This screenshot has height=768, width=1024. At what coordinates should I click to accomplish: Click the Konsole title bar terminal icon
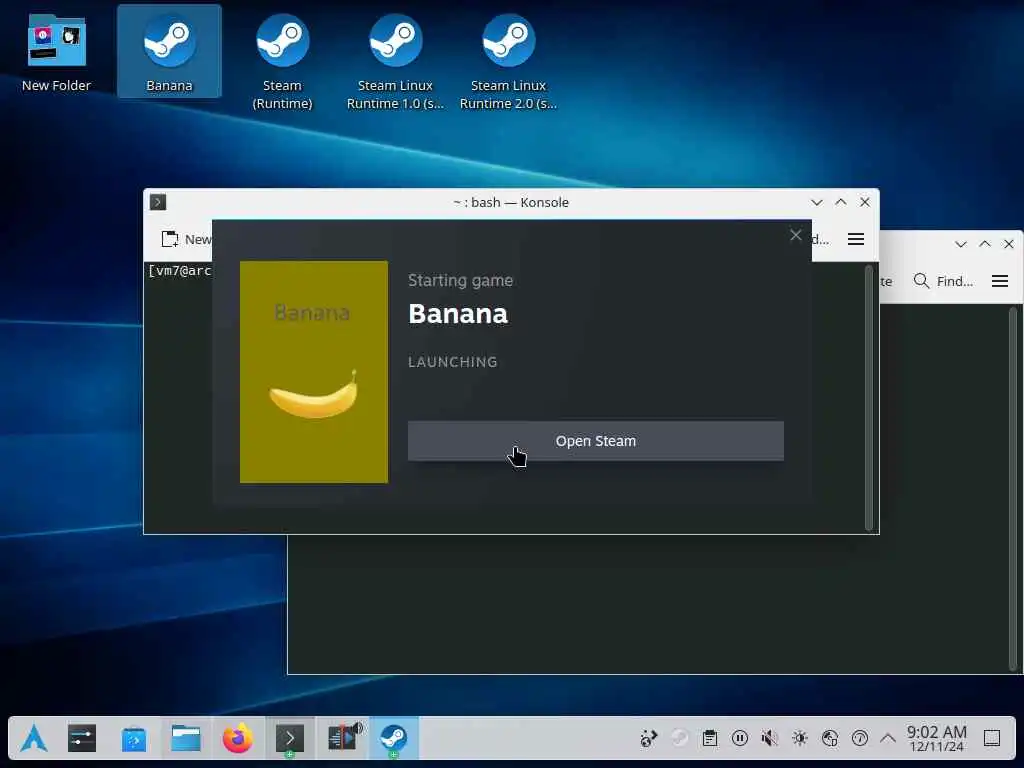pyautogui.click(x=157, y=202)
